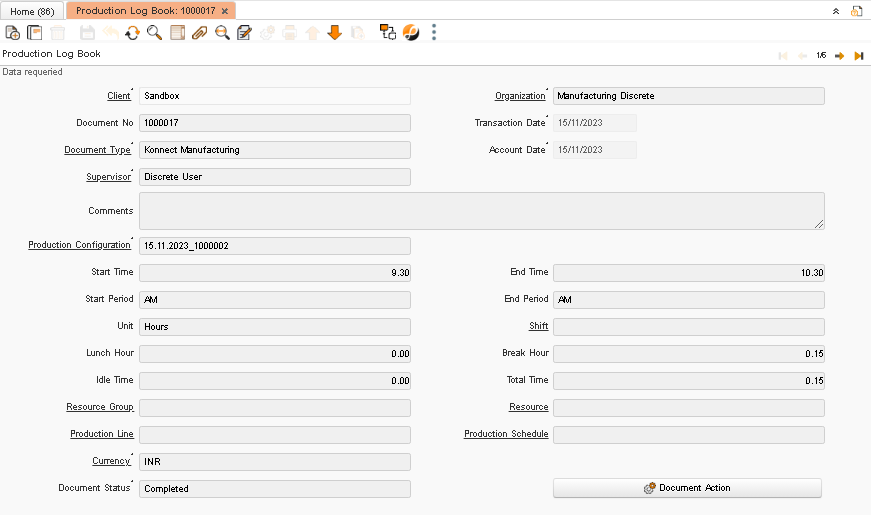The image size is (871, 515).
Task: Click the orange down arrow Detail record icon
Action: point(334,33)
